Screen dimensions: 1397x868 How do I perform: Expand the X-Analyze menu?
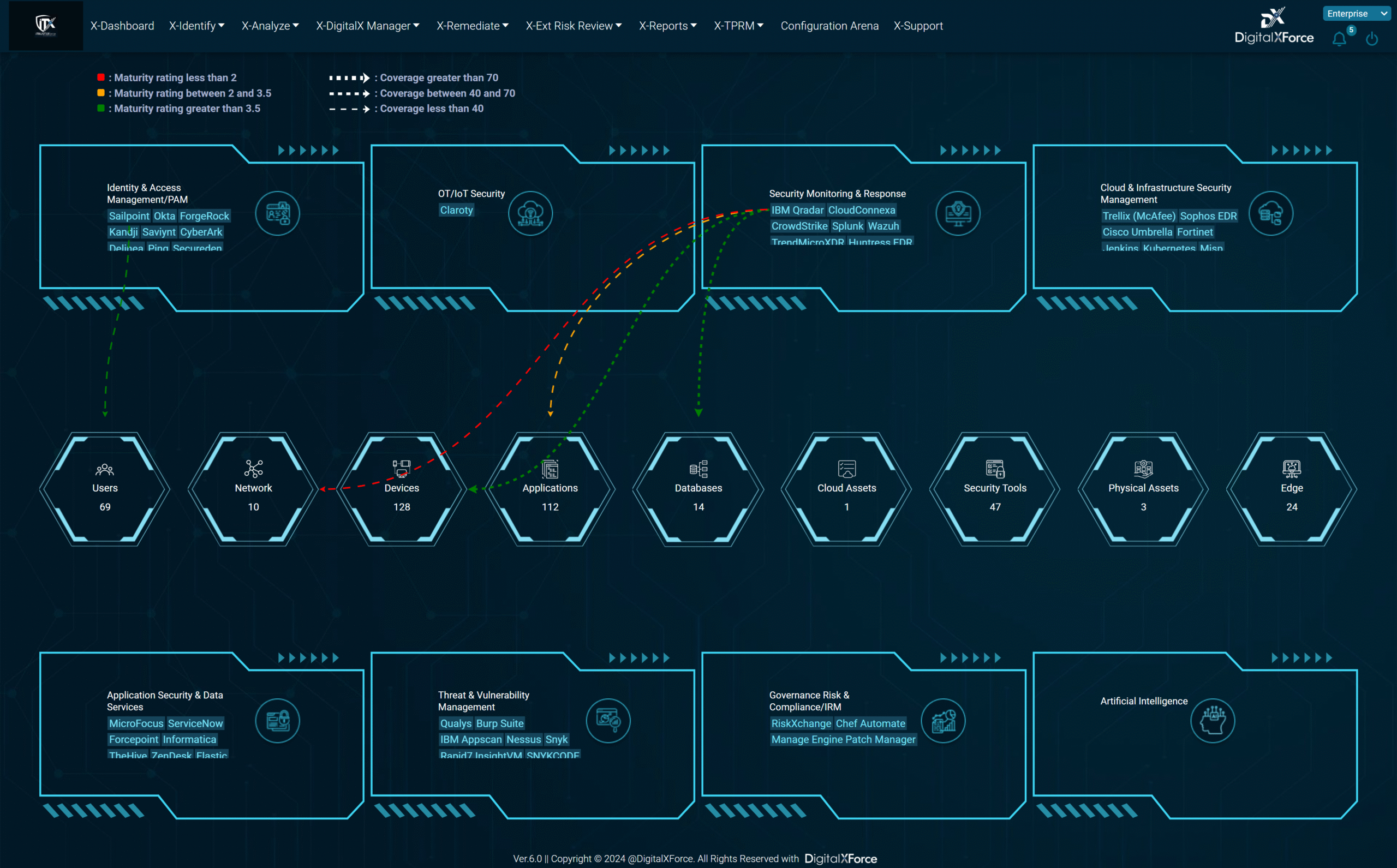[271, 26]
